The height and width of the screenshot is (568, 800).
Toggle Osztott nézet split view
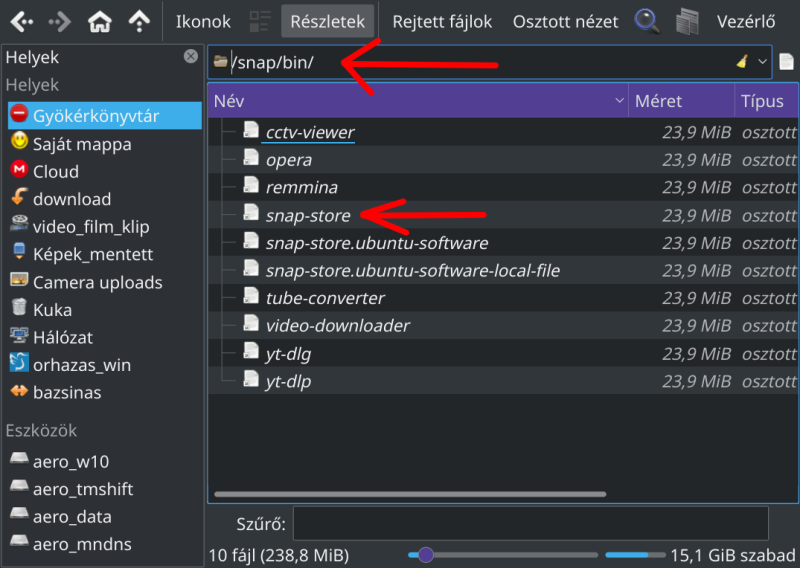coord(565,22)
